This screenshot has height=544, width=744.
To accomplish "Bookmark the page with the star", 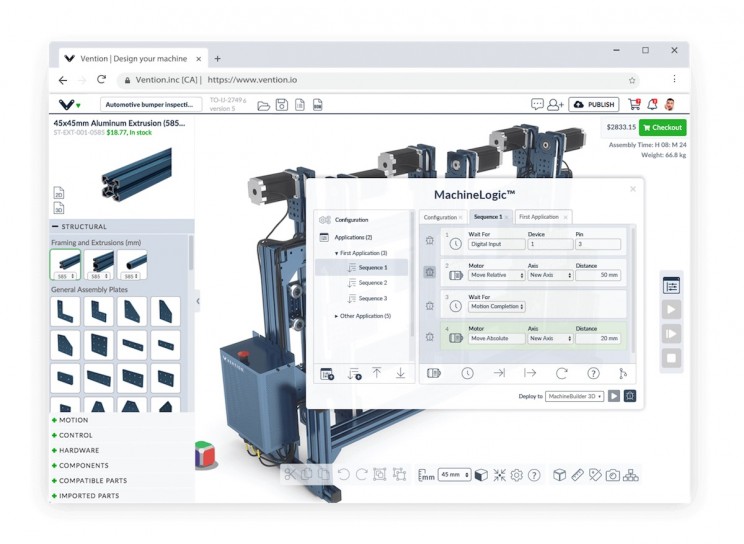I will [x=632, y=80].
